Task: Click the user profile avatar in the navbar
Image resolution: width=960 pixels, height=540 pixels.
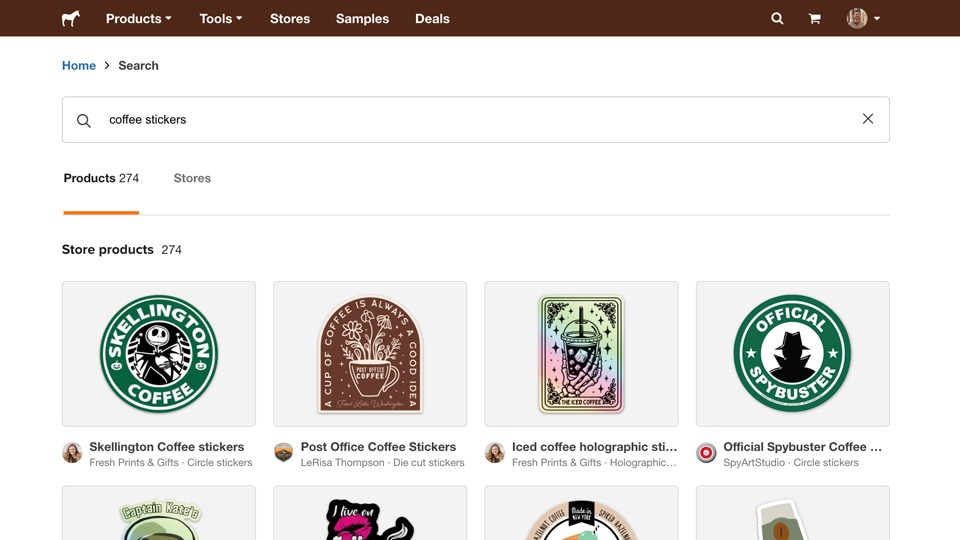Action: pos(857,18)
